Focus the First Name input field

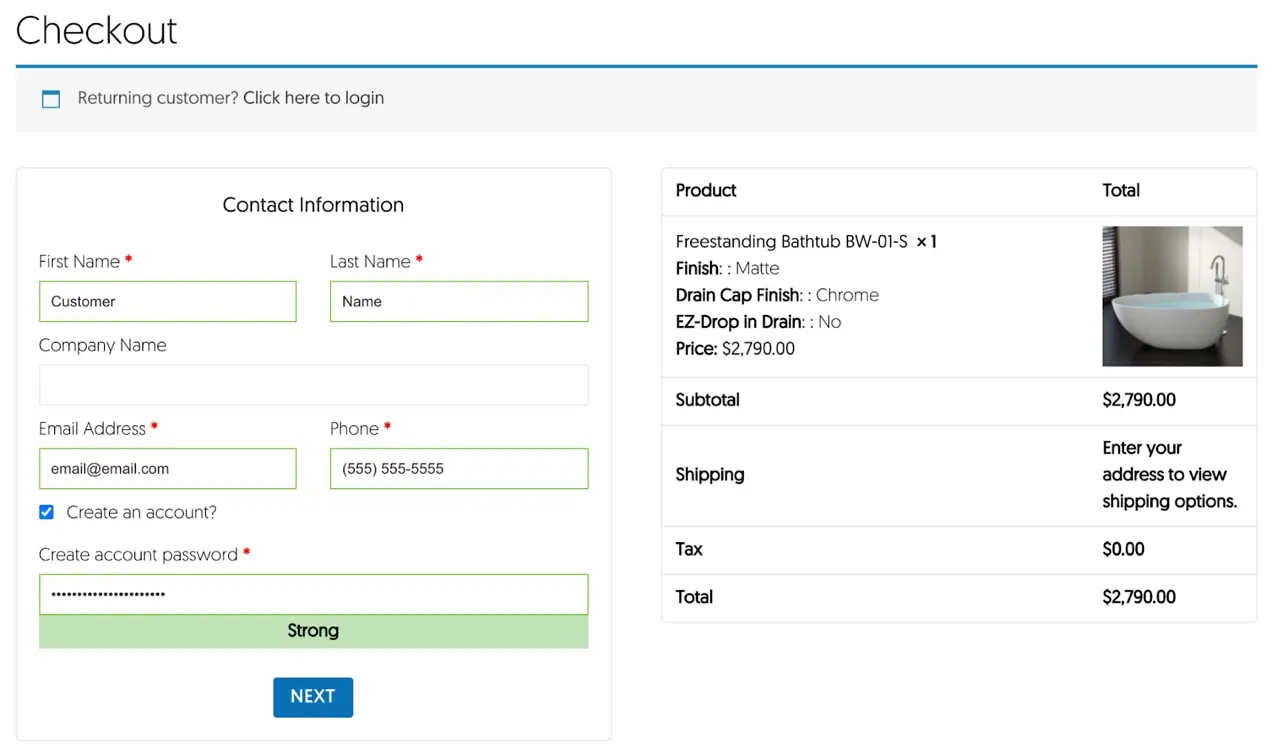[167, 301]
